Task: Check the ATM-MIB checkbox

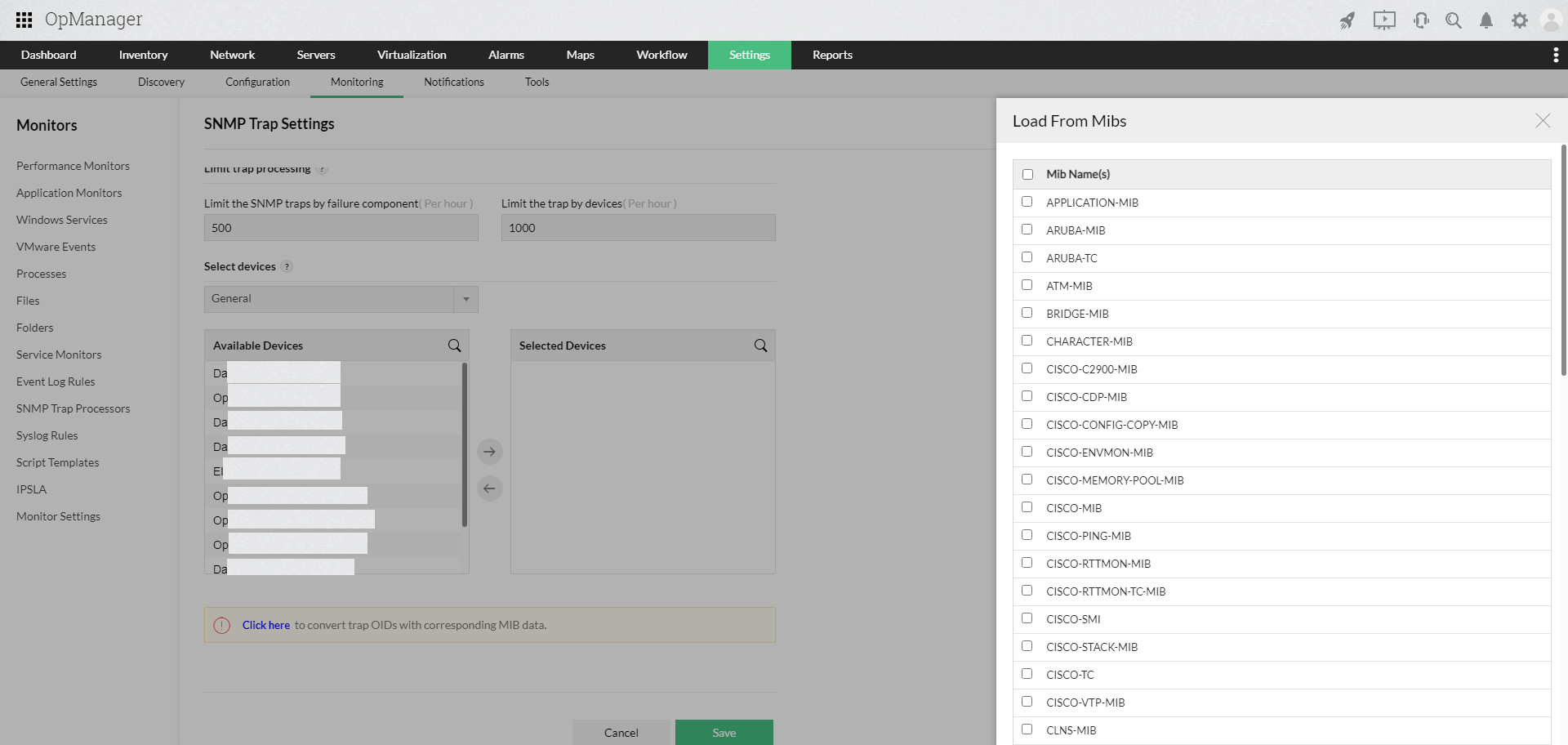Action: pyautogui.click(x=1027, y=285)
